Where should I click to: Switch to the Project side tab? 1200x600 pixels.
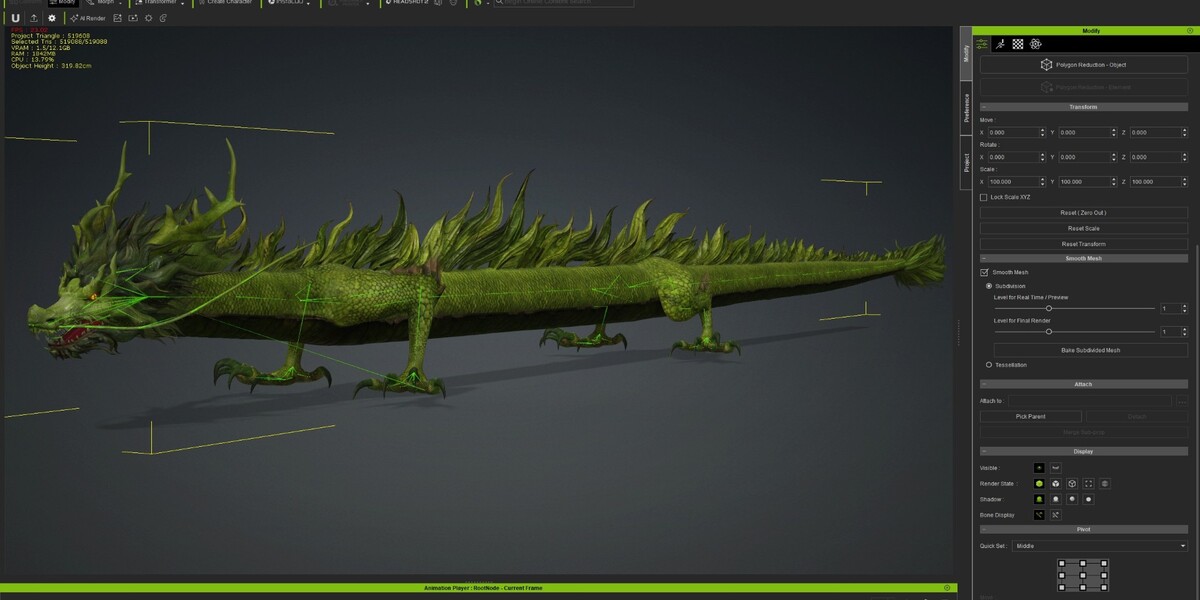point(966,162)
